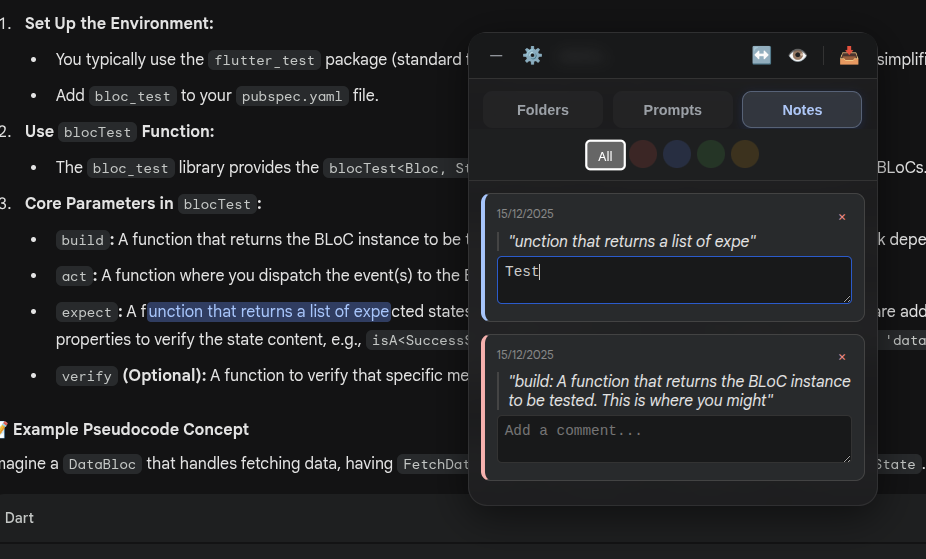Click "bloc_test" in the "Add ... to your" line
926x559 pixels.
tap(132, 96)
